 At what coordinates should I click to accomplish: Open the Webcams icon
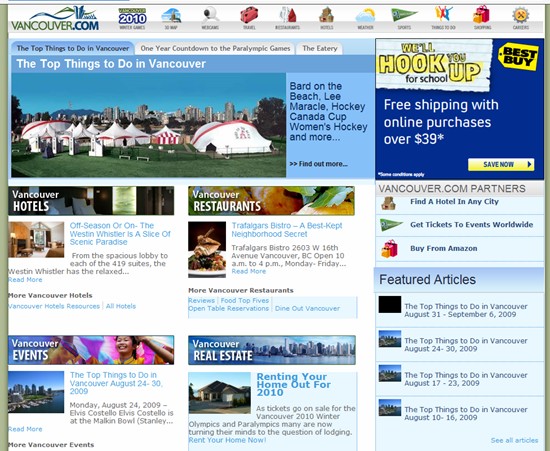[210, 18]
